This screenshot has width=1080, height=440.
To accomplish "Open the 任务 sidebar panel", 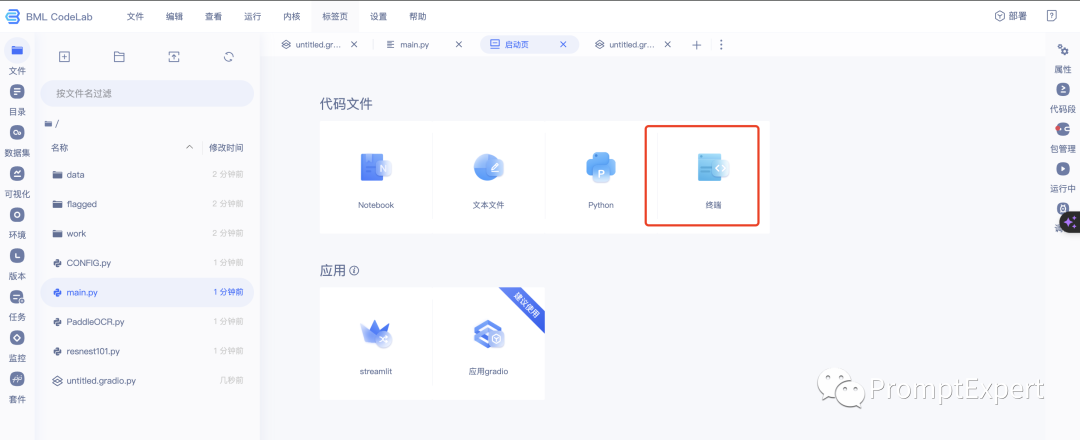I will pos(17,304).
